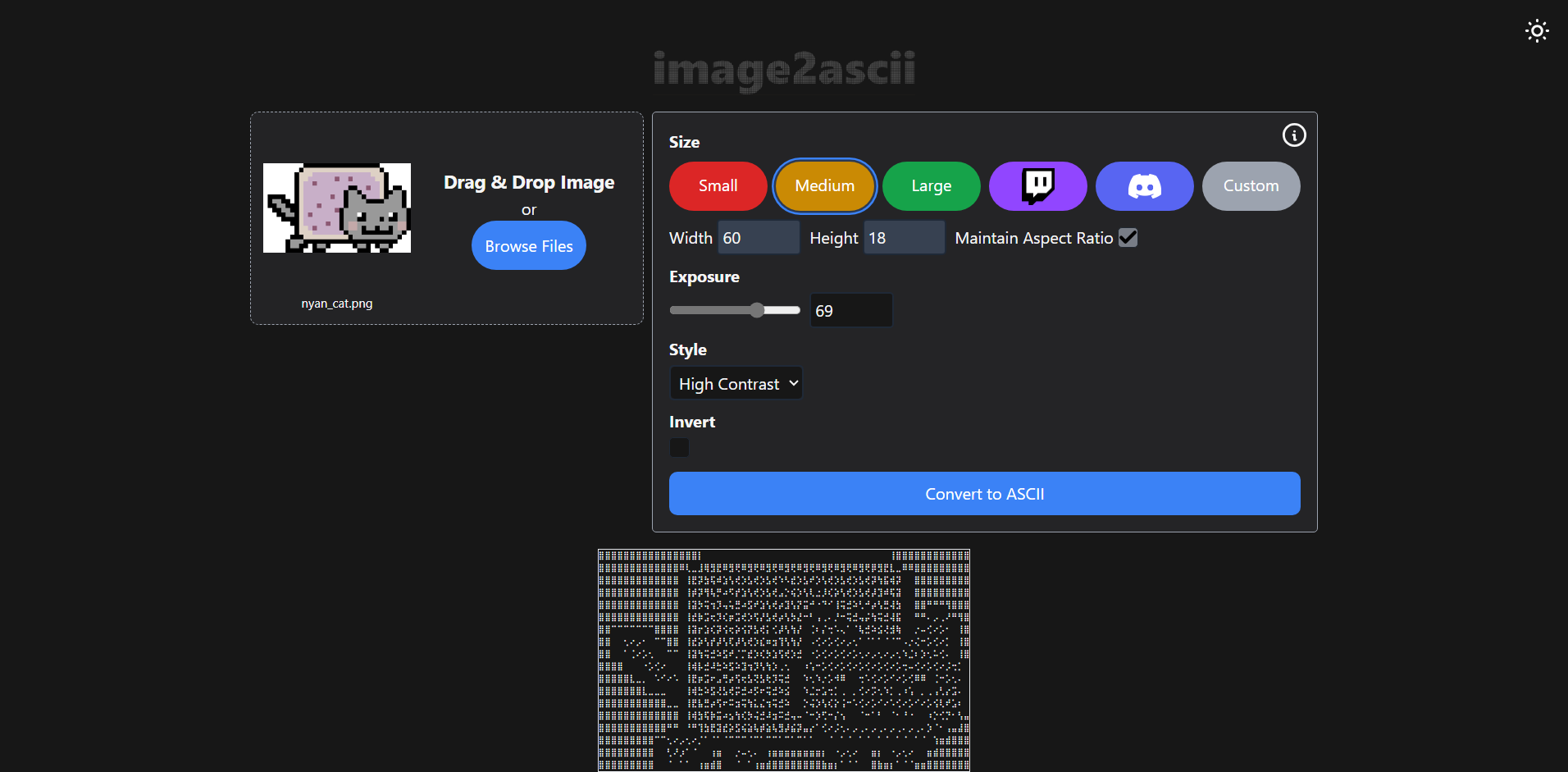
Task: Select the Medium size preset
Action: tap(824, 186)
